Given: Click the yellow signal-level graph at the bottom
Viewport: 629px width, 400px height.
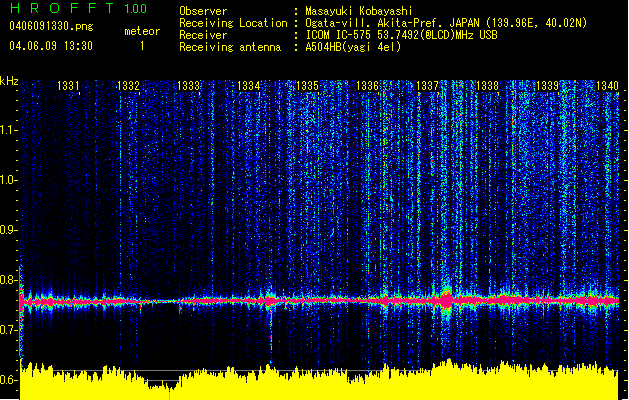Looking at the screenshot, I should coord(319,381).
